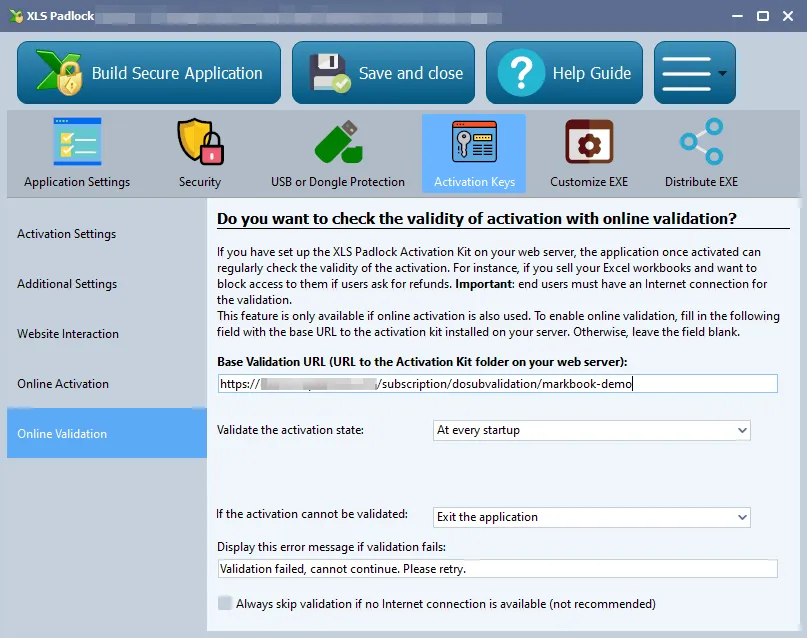
Task: Switch to Activation Settings page
Action: click(107, 234)
